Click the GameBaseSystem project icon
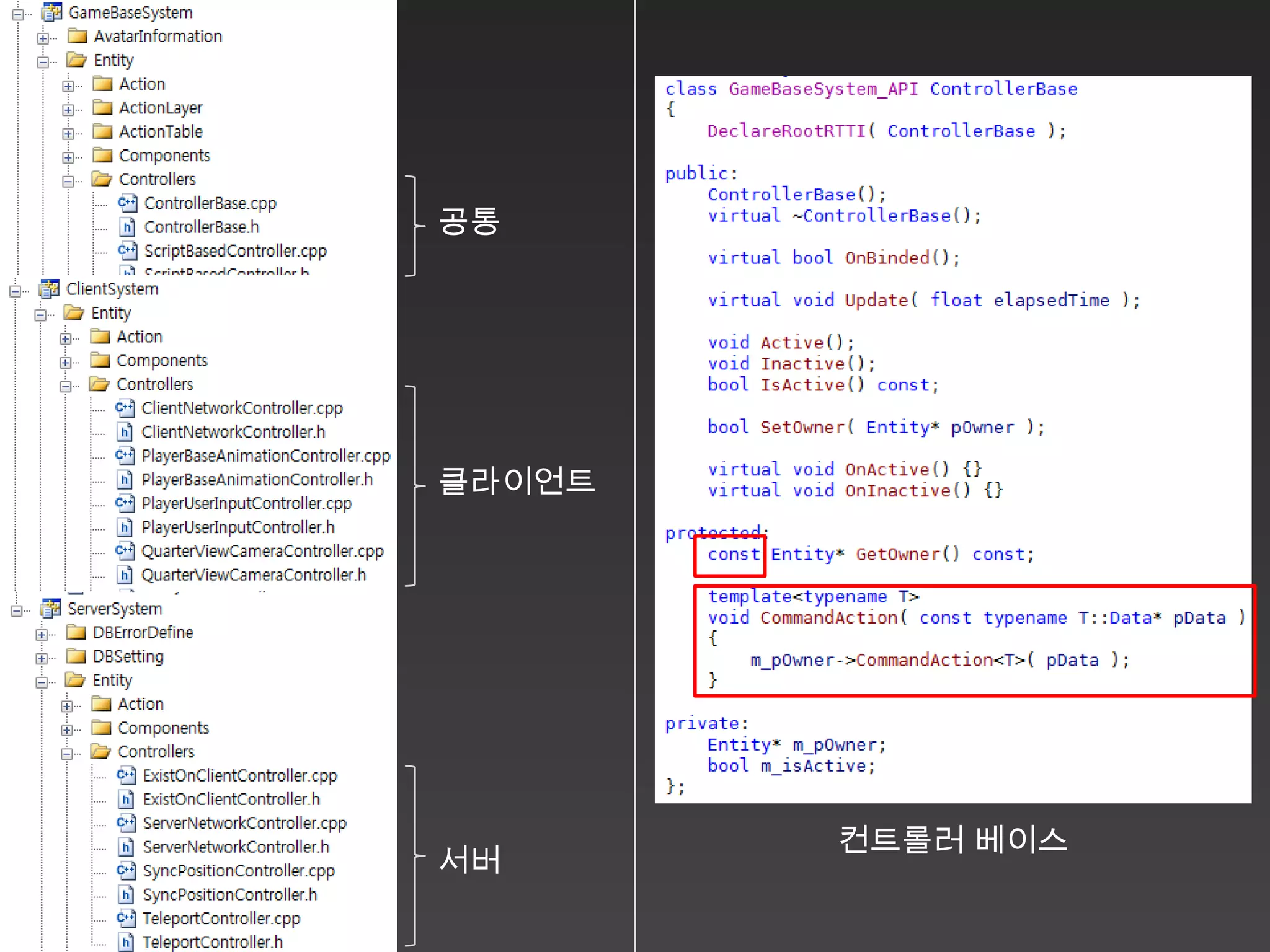1270x952 pixels. click(x=51, y=12)
